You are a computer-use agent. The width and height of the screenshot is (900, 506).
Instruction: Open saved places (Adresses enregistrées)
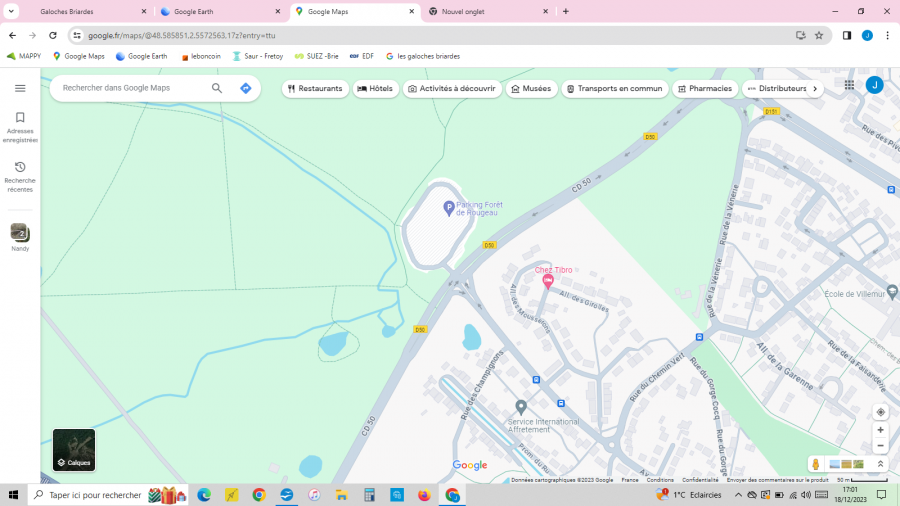20,126
